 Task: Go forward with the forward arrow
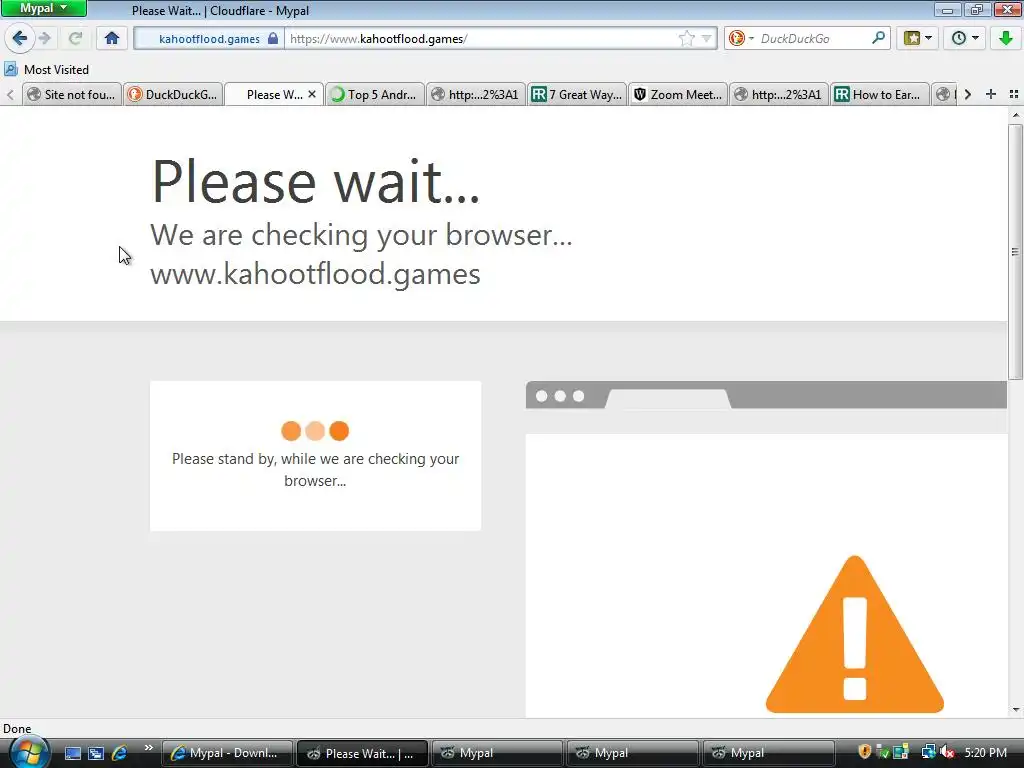[45, 39]
